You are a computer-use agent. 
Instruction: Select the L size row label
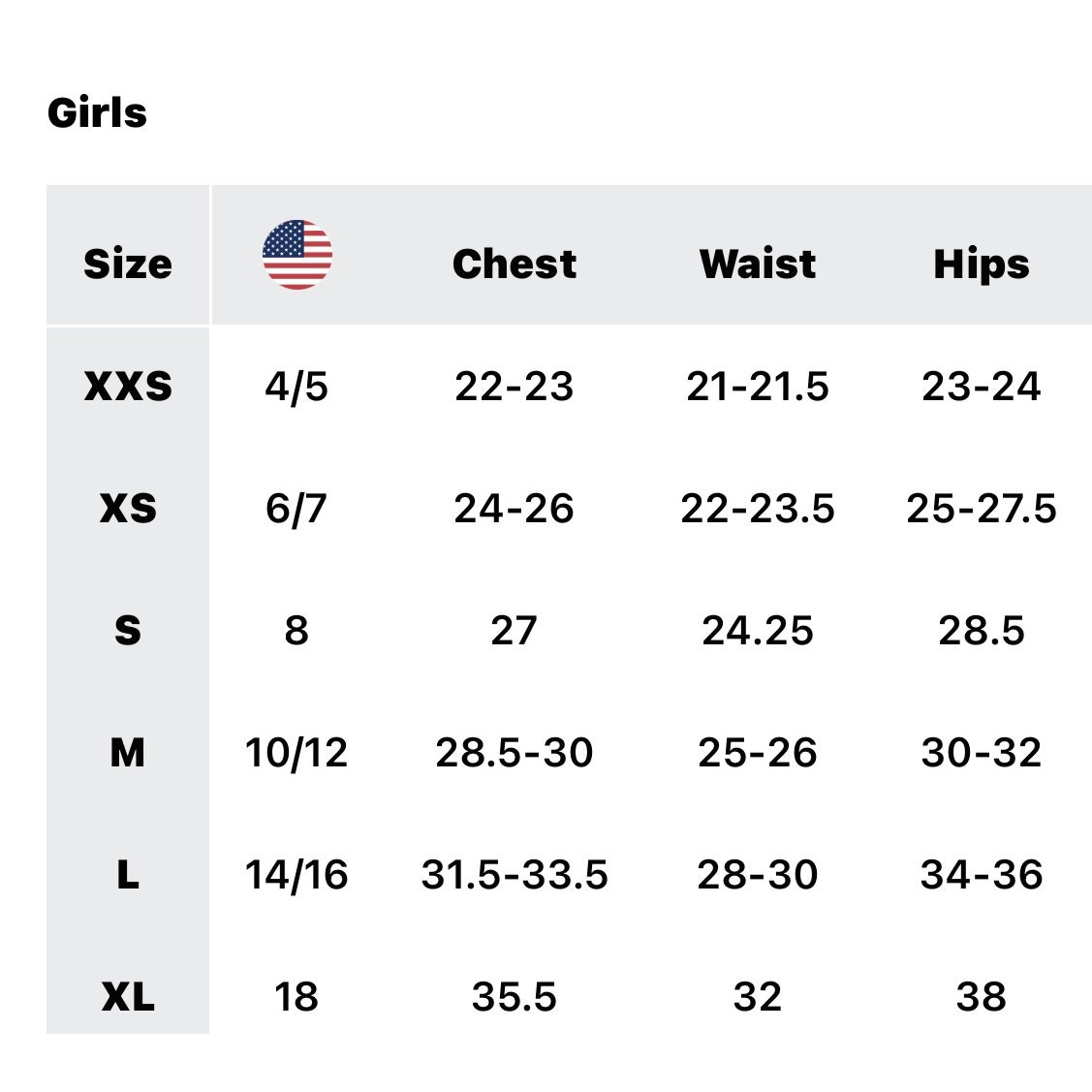pos(128,874)
